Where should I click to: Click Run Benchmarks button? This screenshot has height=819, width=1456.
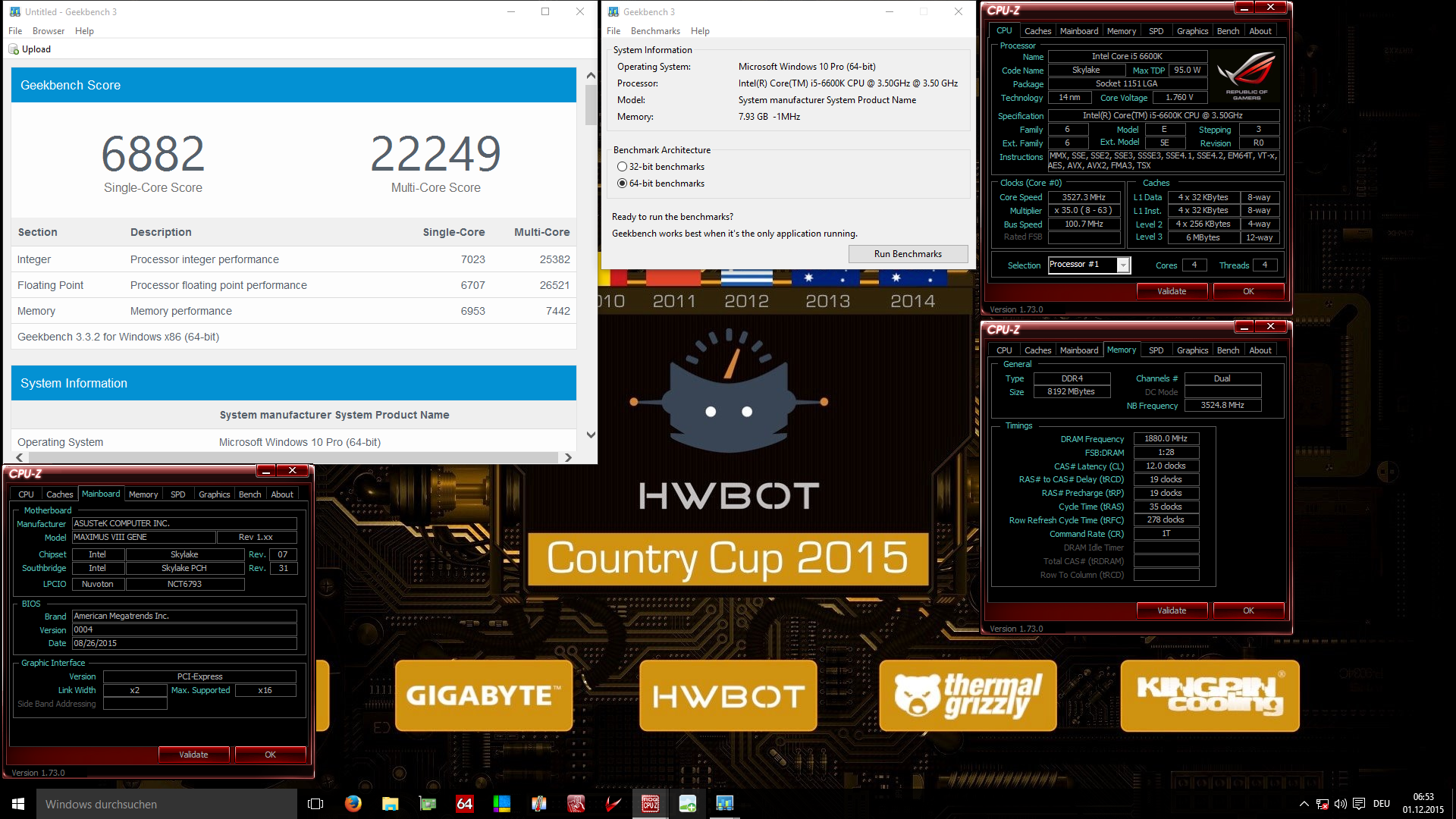click(x=908, y=254)
